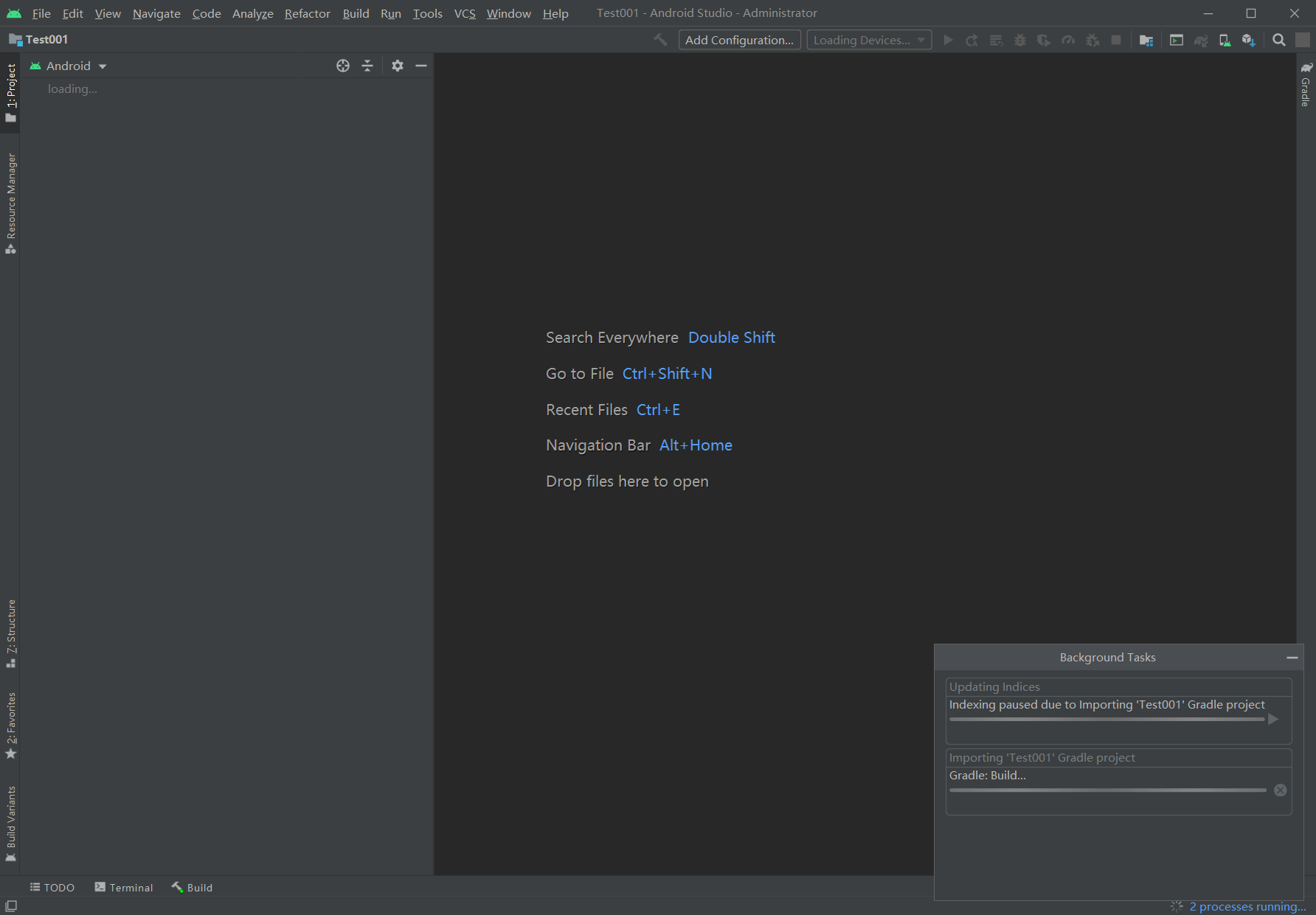Open the File menu
This screenshot has height=915, width=1316.
(x=41, y=13)
